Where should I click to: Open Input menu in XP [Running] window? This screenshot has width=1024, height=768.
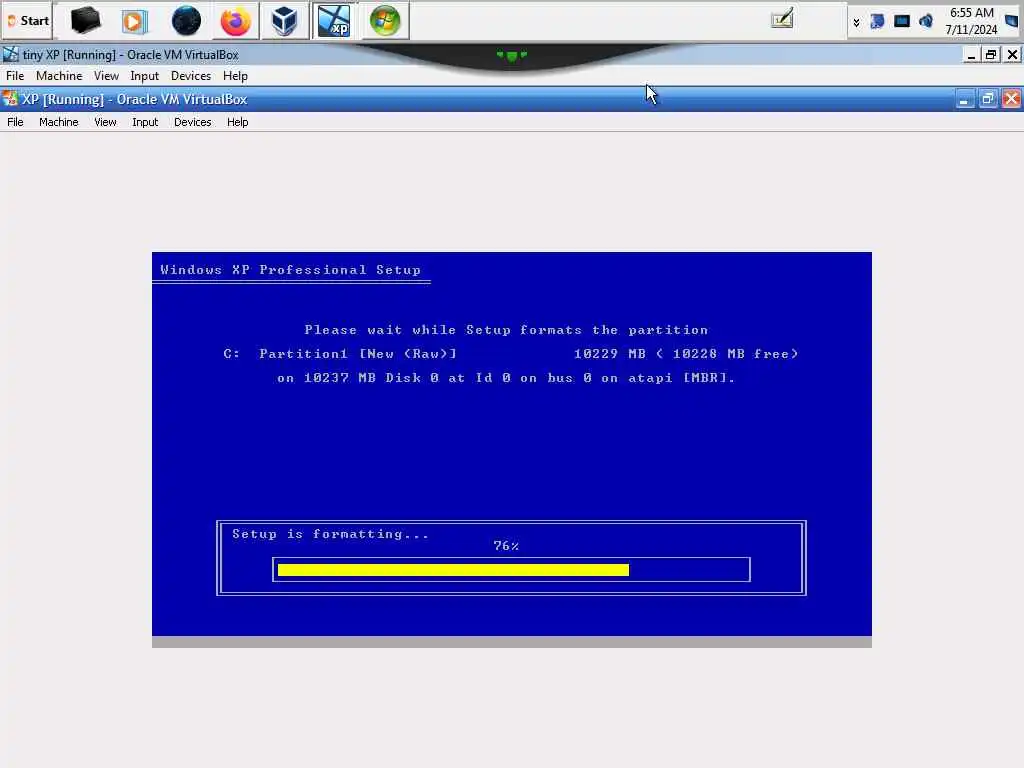[145, 122]
